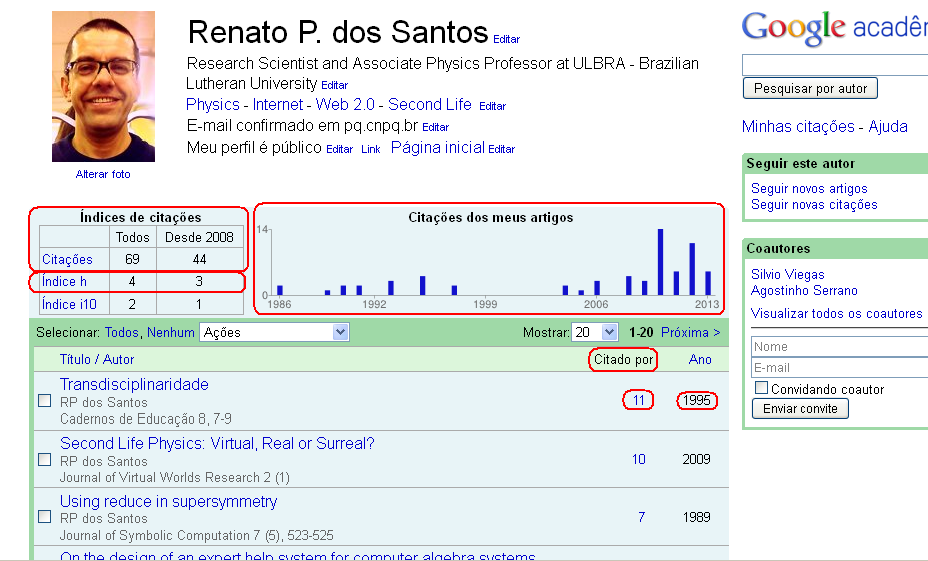Open the Using reduce in supersymmetry article
Viewport: 928px width, 561px height.
(168, 502)
